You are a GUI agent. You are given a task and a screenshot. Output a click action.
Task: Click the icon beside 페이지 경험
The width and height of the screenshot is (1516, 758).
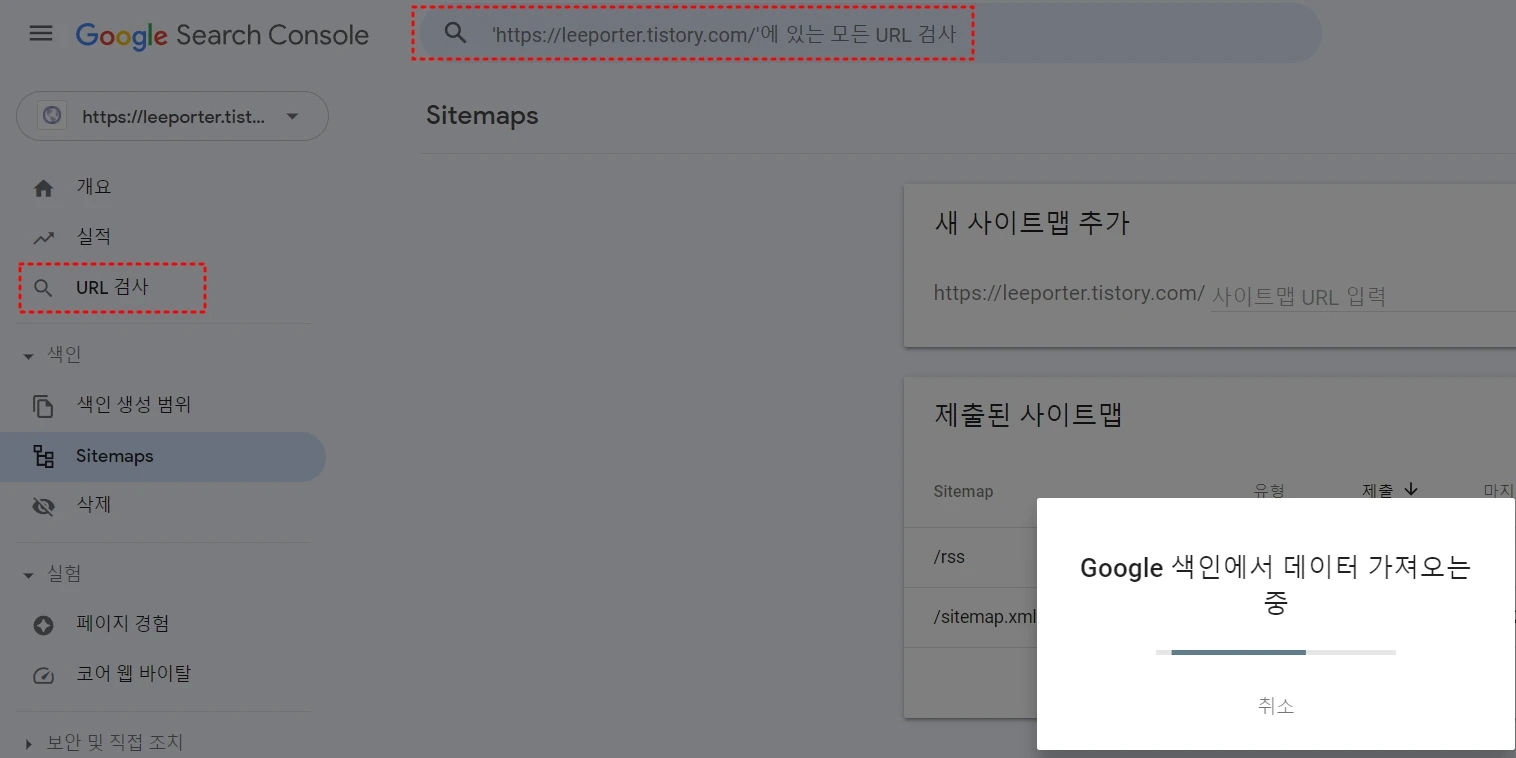tap(43, 625)
